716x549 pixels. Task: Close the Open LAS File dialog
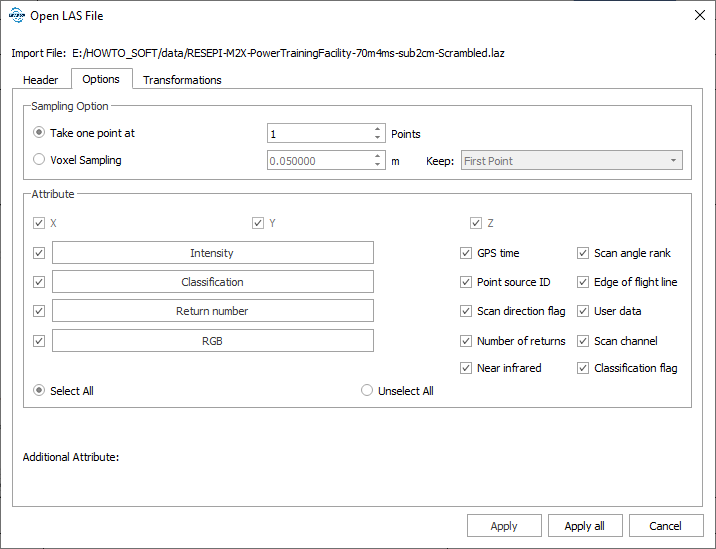pos(698,16)
